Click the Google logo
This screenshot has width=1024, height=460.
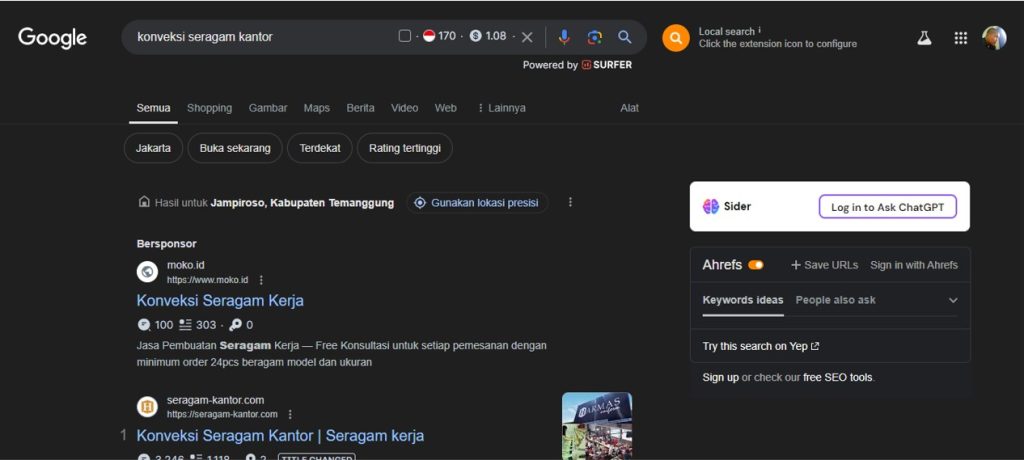(x=52, y=38)
